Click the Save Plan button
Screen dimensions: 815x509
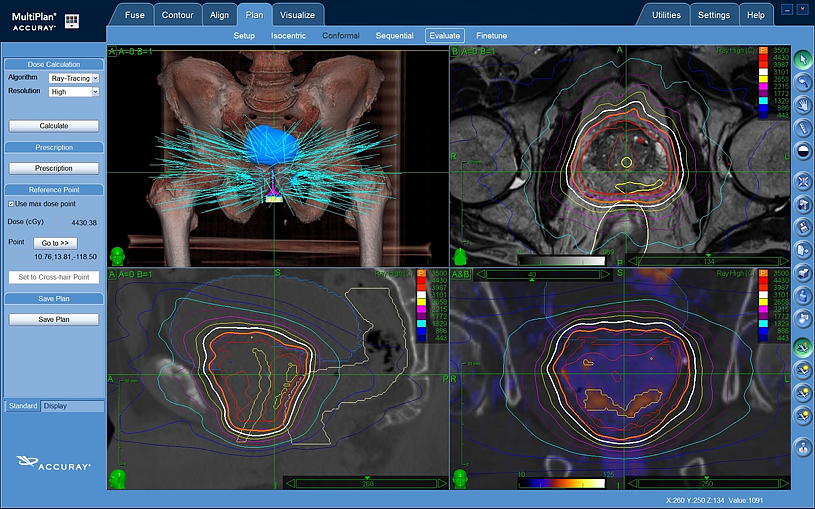point(54,319)
